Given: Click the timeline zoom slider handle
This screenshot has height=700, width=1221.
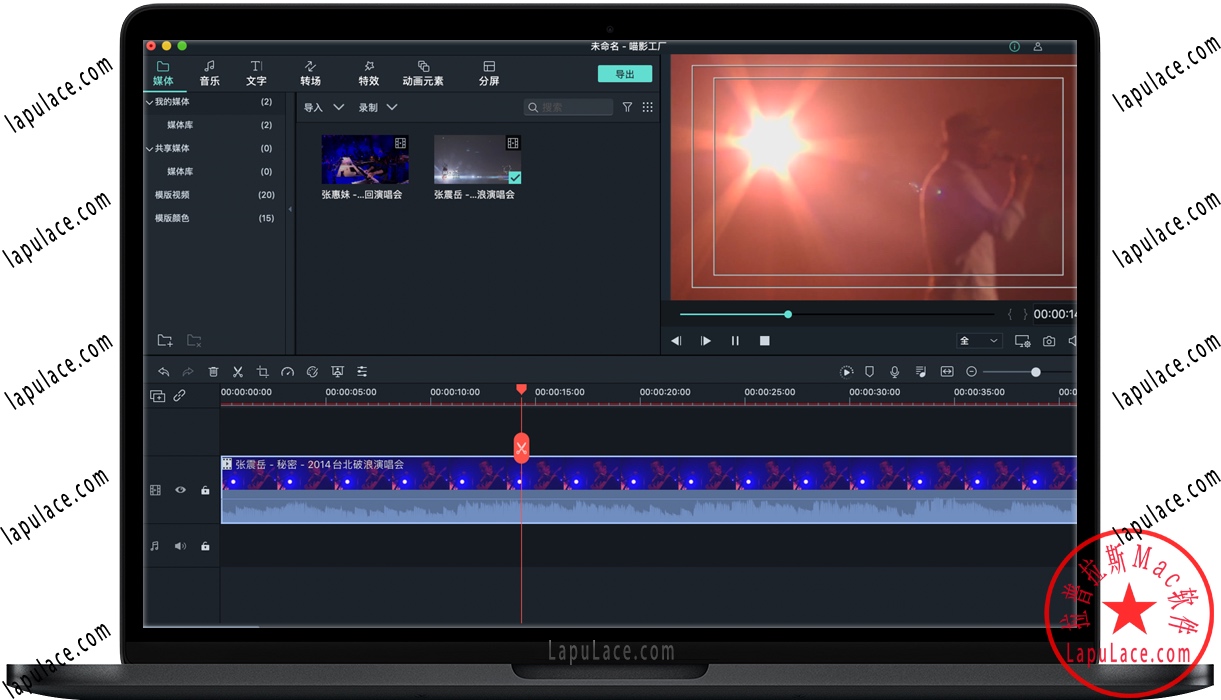Looking at the screenshot, I should click(1036, 372).
